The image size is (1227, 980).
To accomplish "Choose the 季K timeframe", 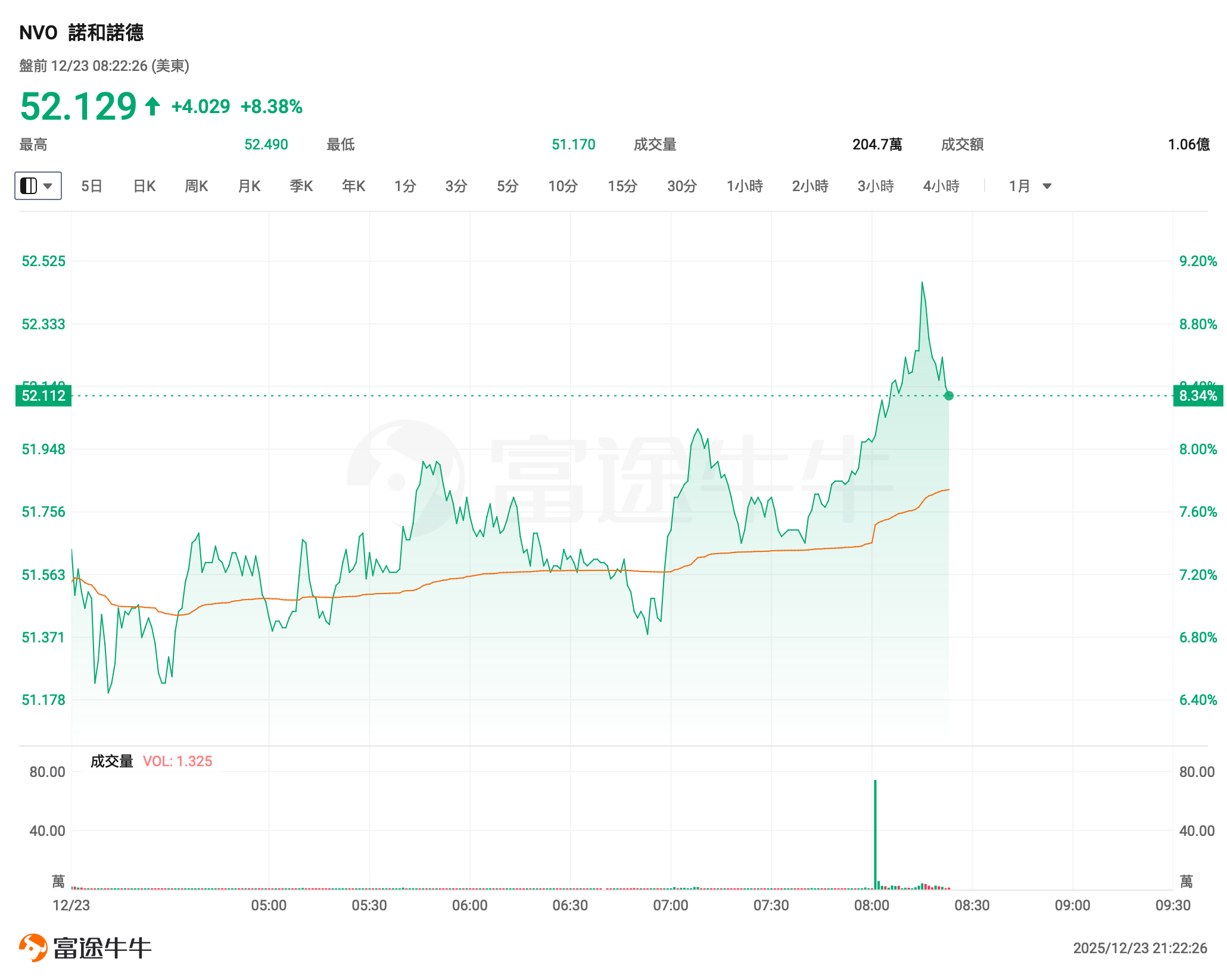I will coord(301,186).
